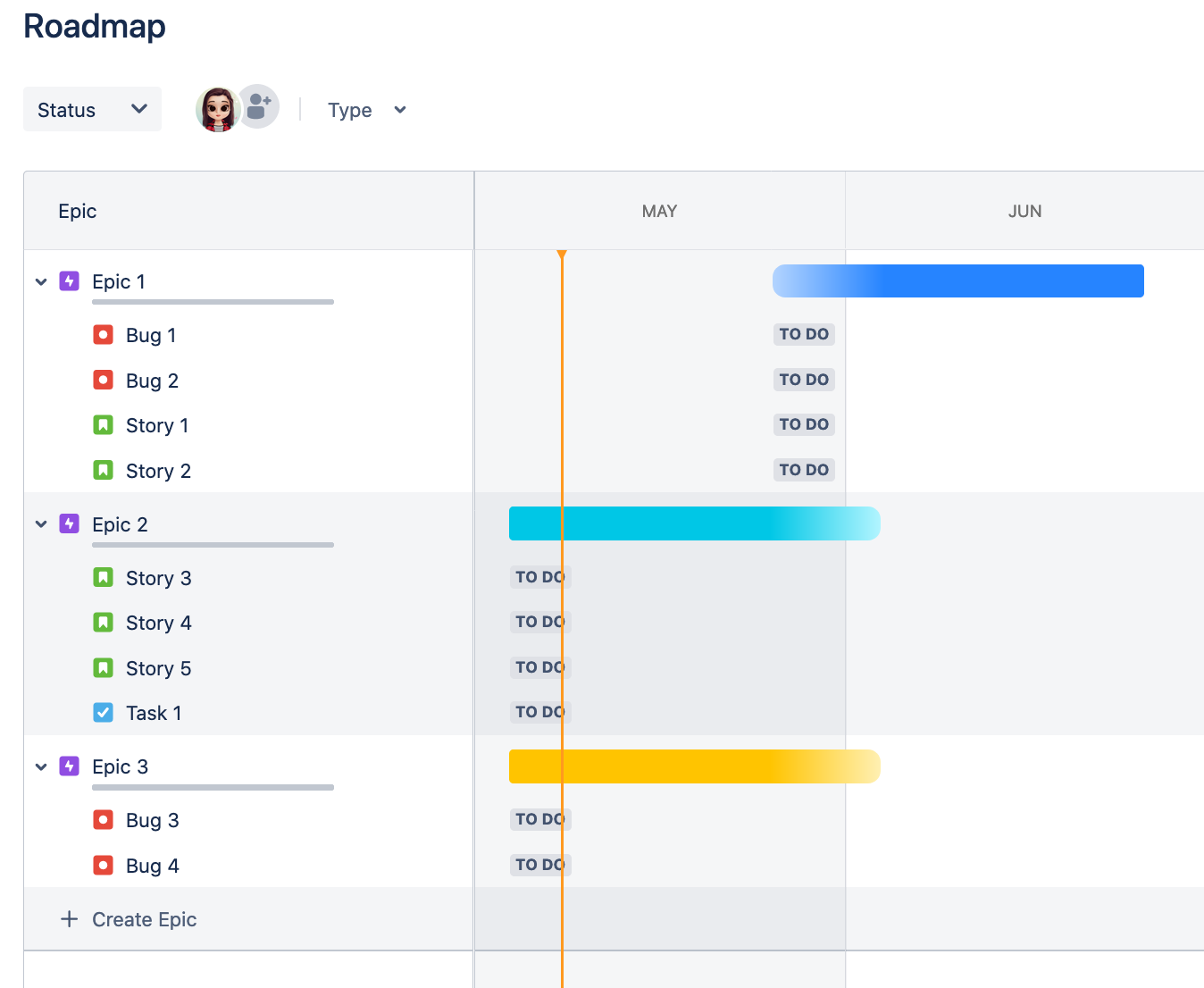Click the Epic icon beside Epic 3
The height and width of the screenshot is (988, 1204).
[x=69, y=766]
